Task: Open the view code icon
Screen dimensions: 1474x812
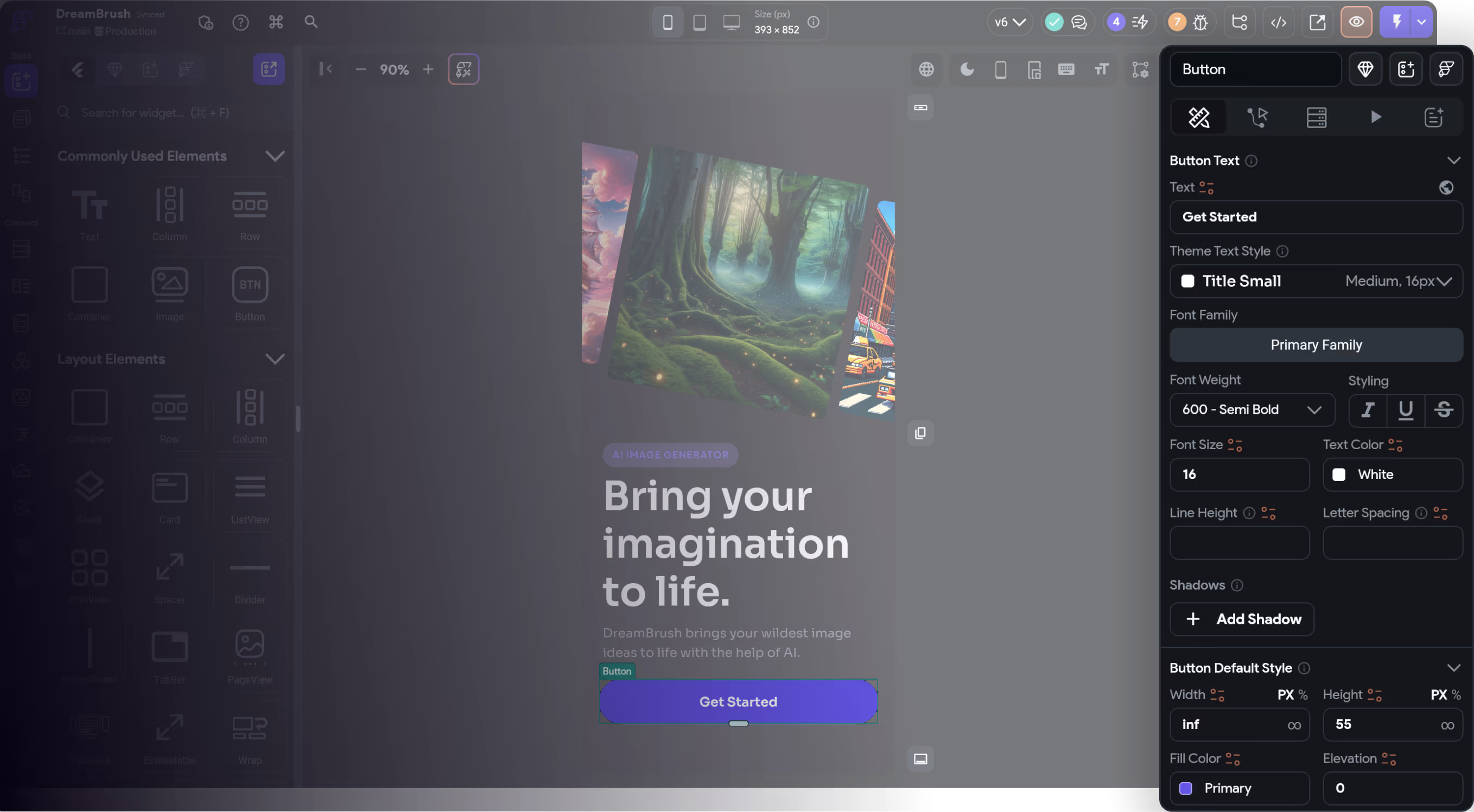Action: 1278,22
